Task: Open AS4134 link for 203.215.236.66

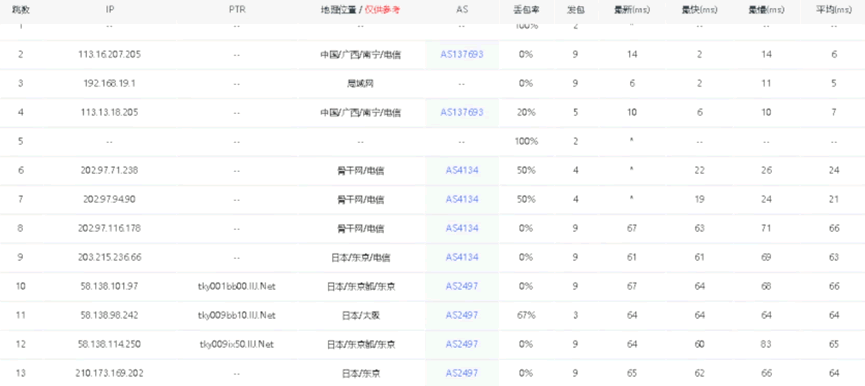Action: pyautogui.click(x=462, y=257)
